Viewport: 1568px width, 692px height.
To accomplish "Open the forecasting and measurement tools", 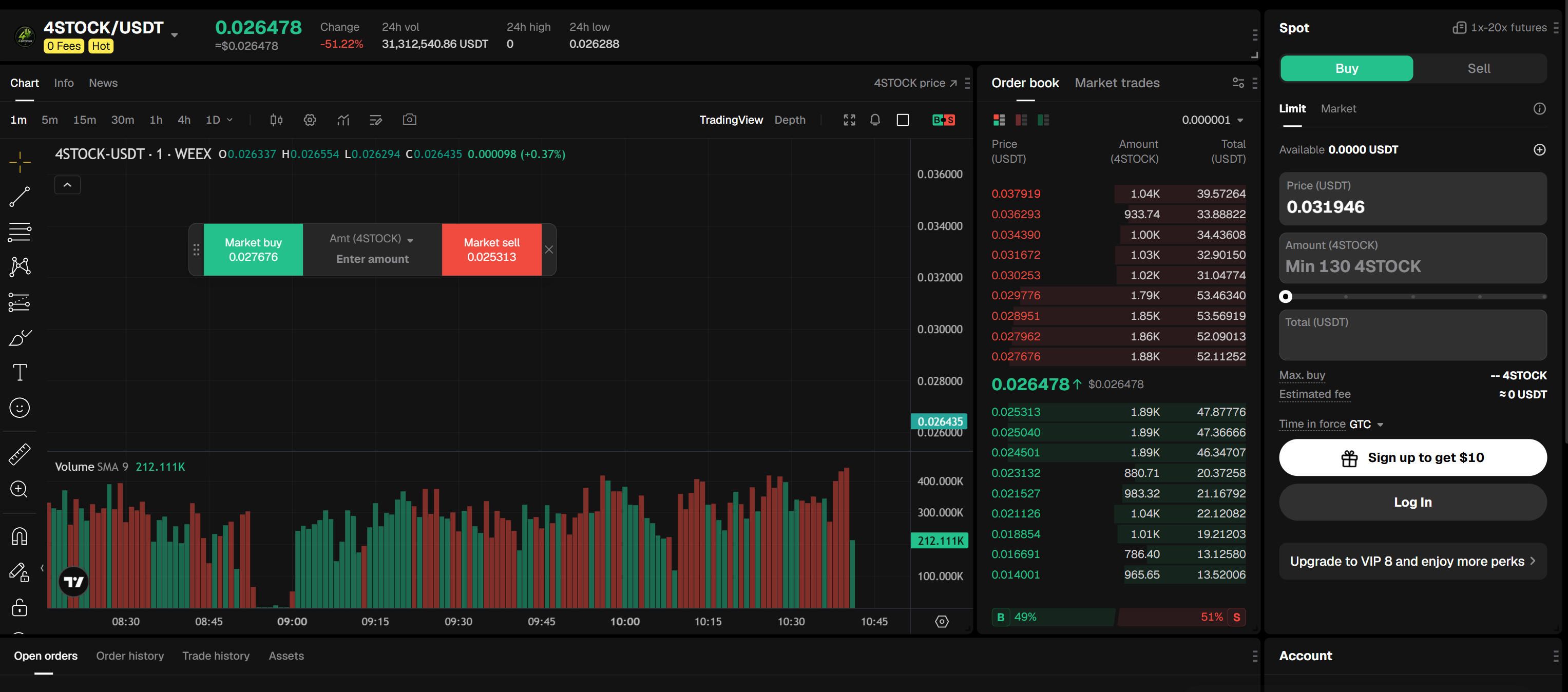I will coord(20,302).
